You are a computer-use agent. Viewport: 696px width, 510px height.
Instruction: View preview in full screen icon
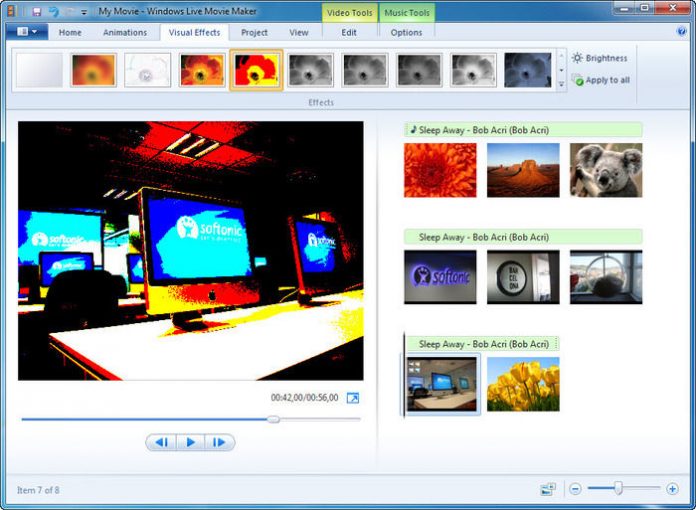point(353,398)
